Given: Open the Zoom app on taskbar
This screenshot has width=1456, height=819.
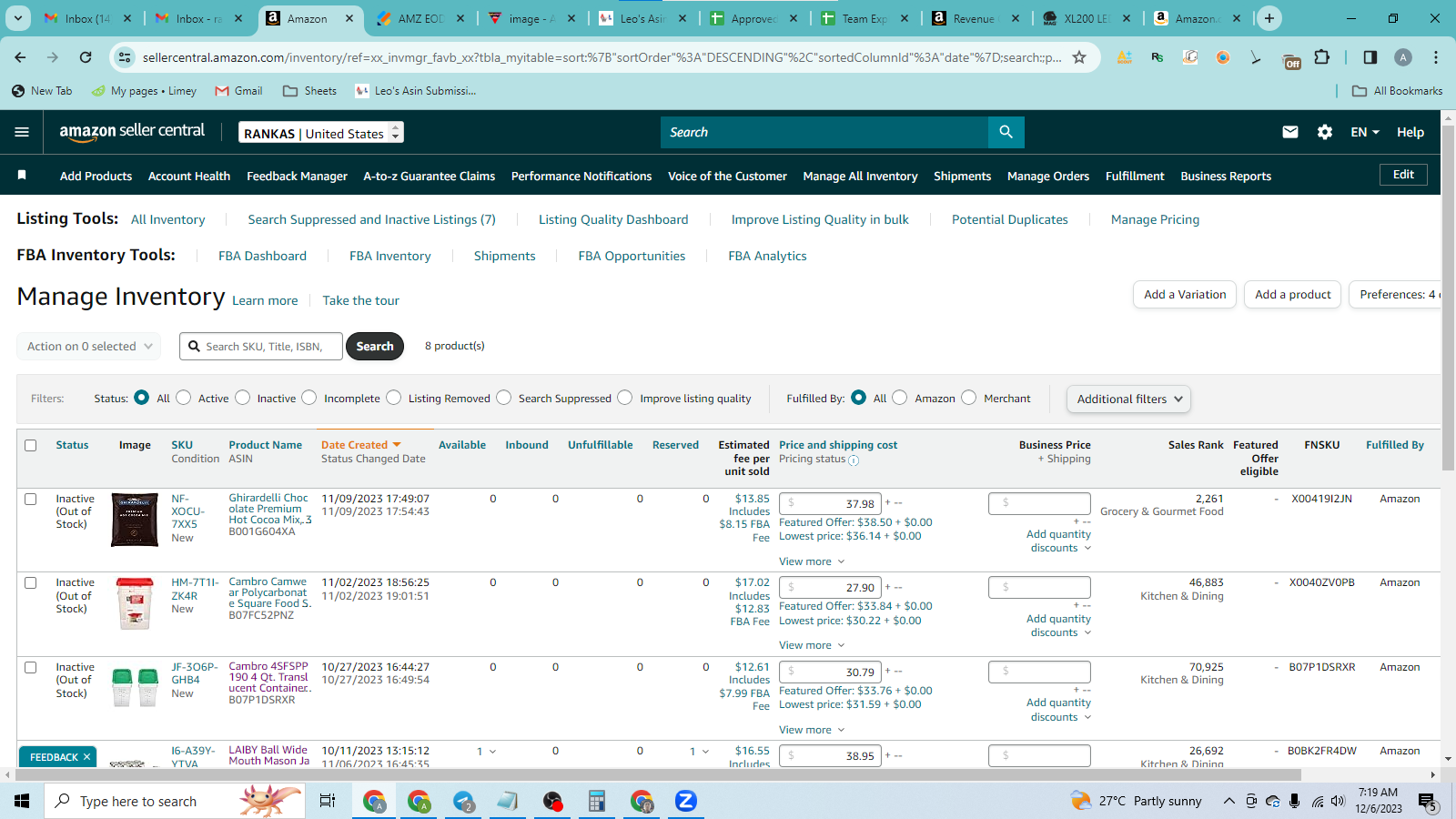Looking at the screenshot, I should coord(686,801).
